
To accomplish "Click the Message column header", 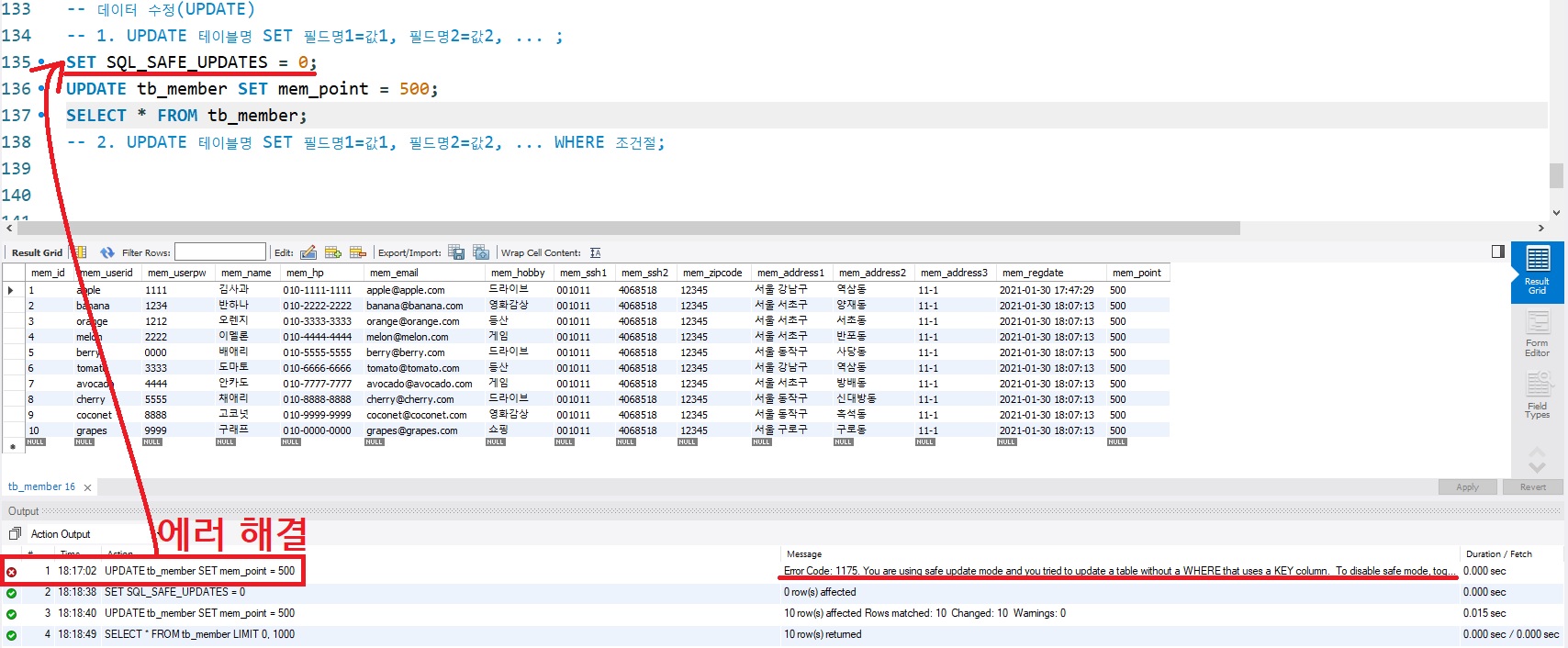I will coord(804,554).
